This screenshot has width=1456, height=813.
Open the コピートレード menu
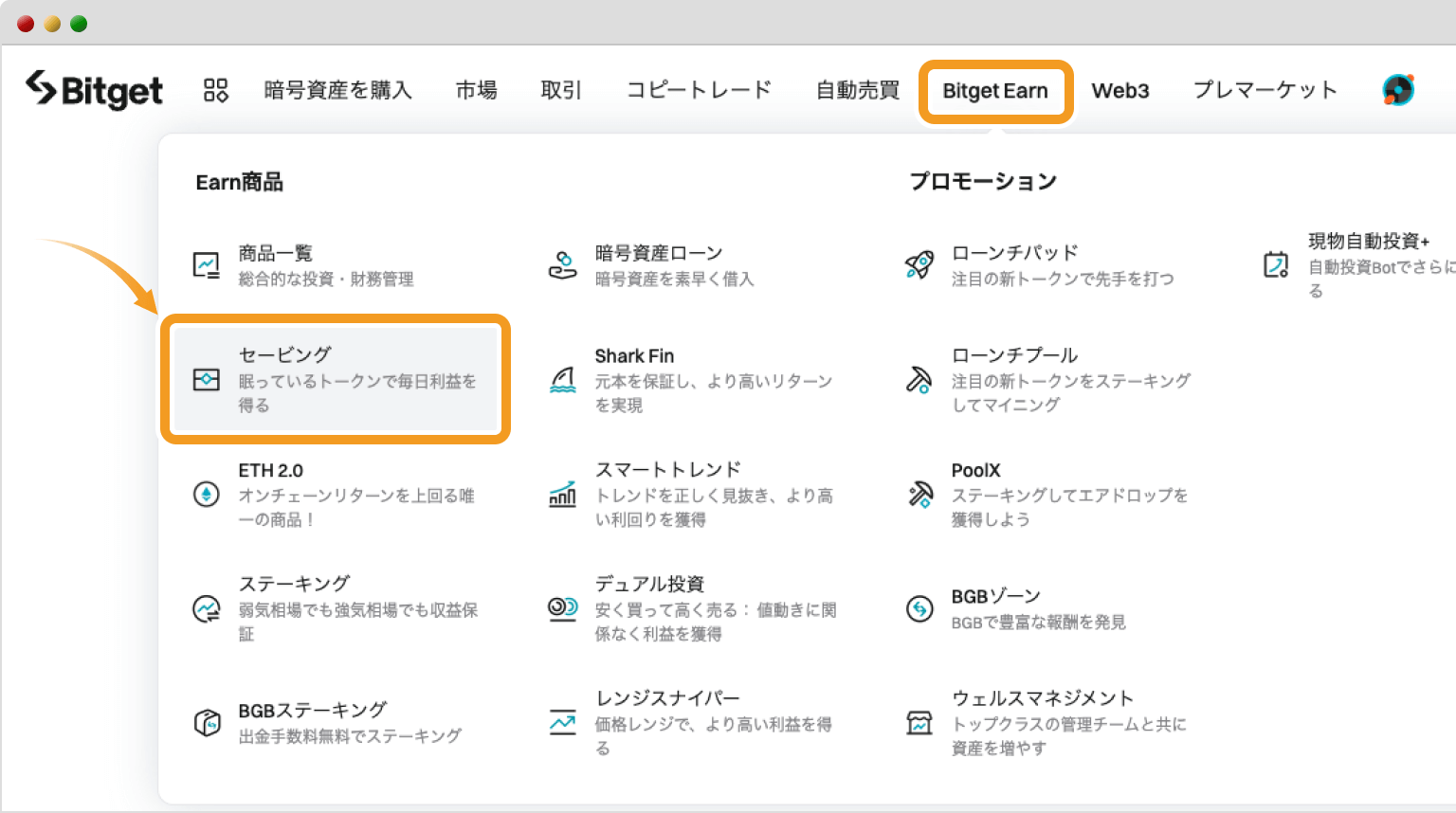point(700,90)
